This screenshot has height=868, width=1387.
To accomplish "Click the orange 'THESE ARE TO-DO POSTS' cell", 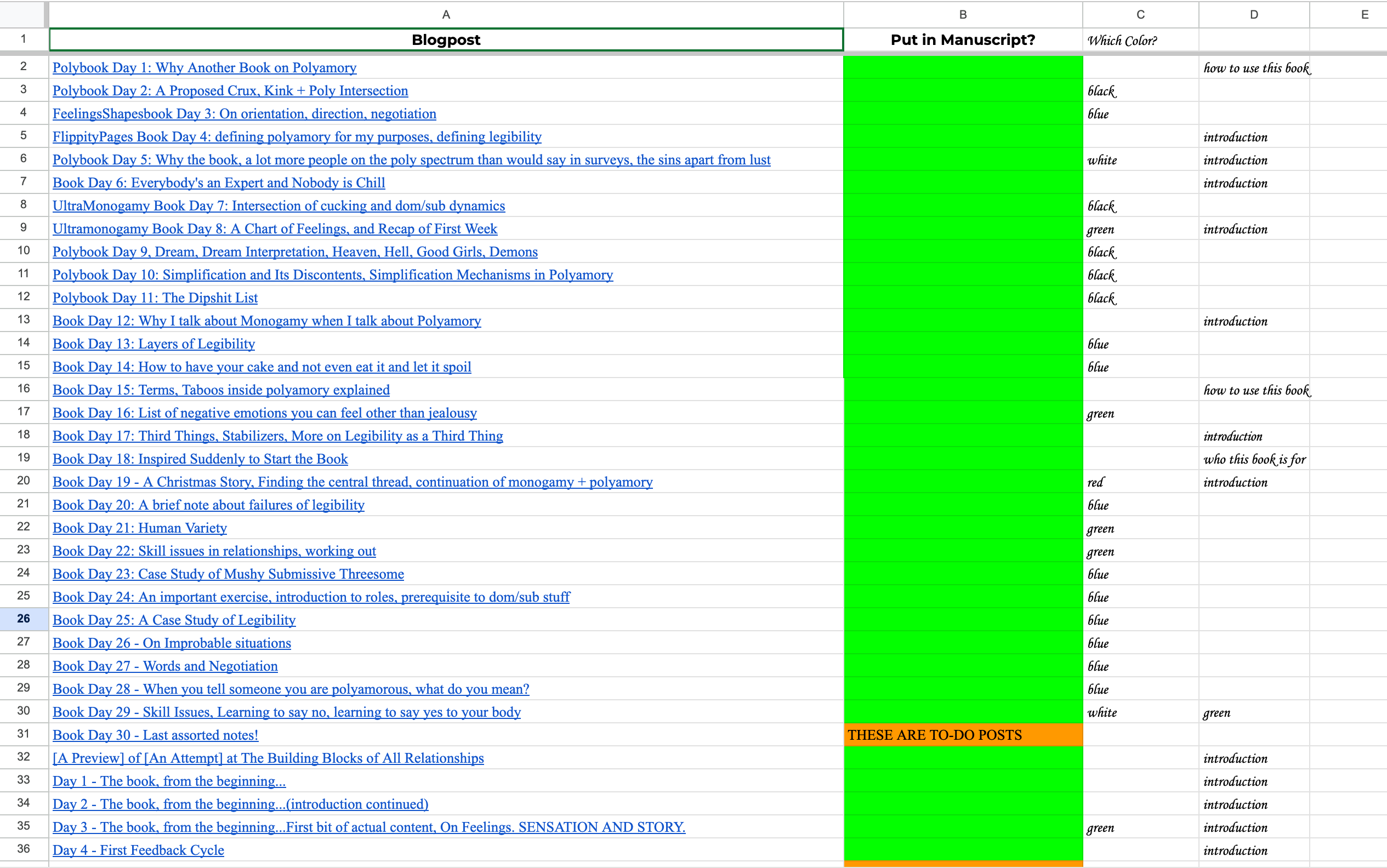I will click(x=963, y=735).
